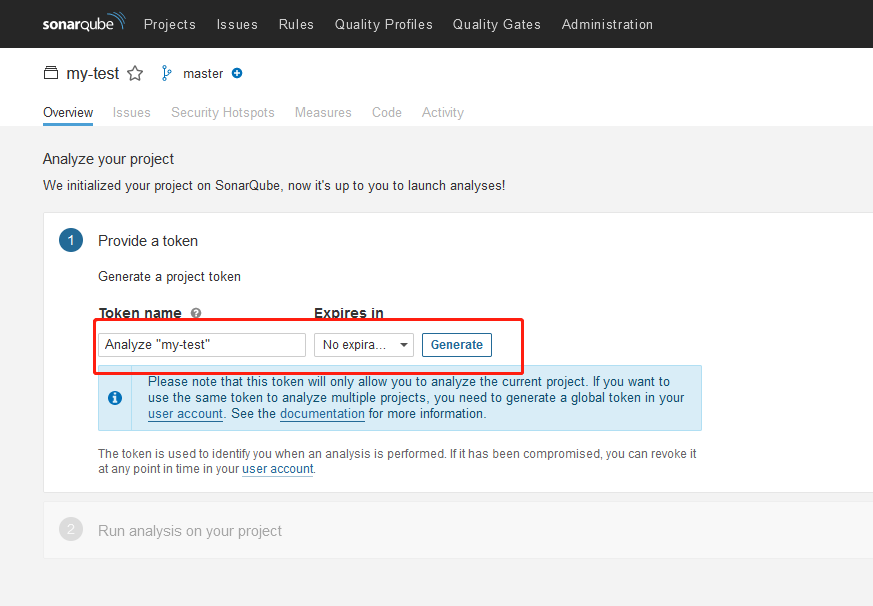The image size is (873, 606).
Task: Click Token name help question icon
Action: pyautogui.click(x=196, y=313)
